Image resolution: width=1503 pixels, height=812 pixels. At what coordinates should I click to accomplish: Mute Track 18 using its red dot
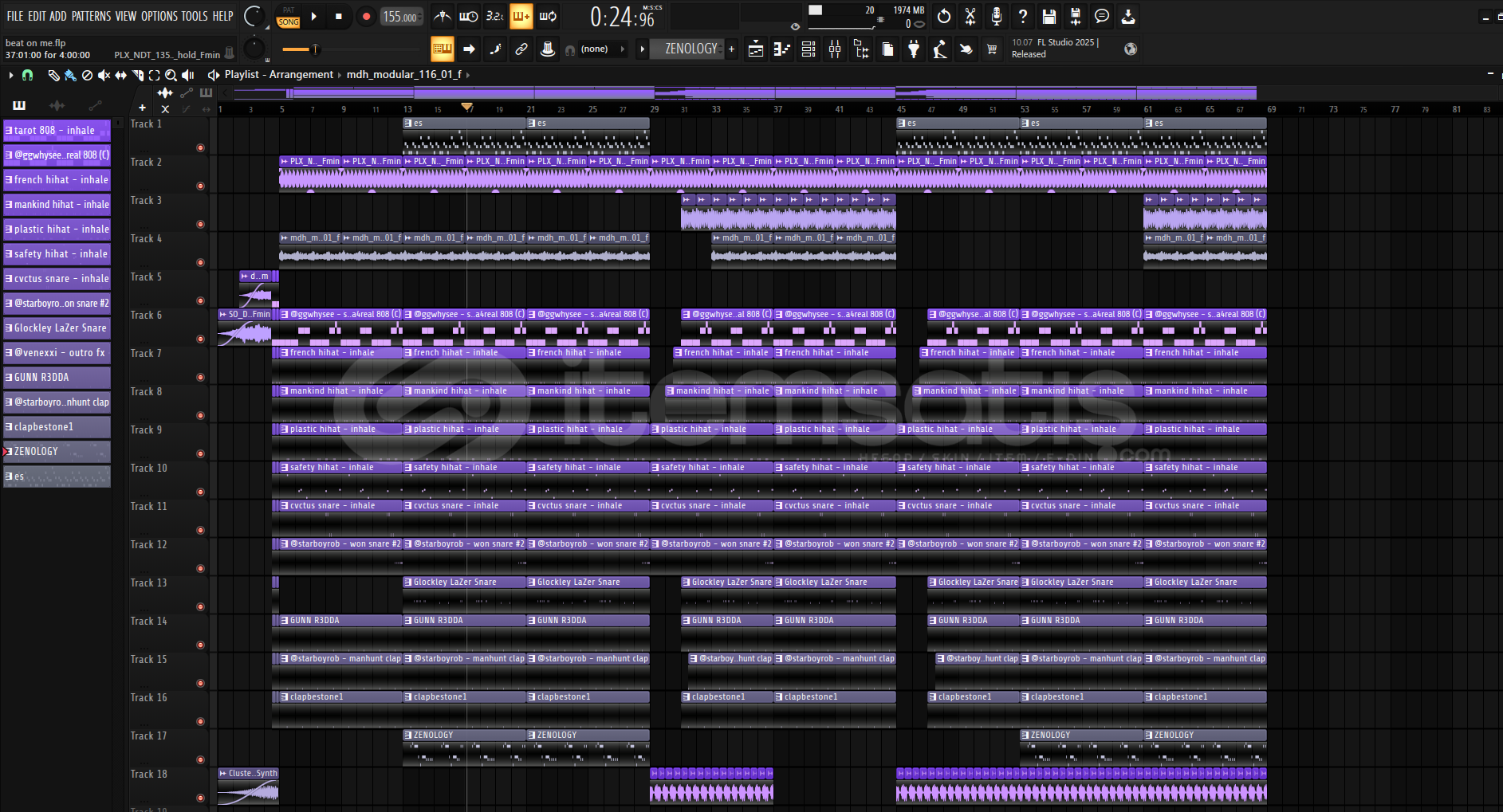coord(200,798)
